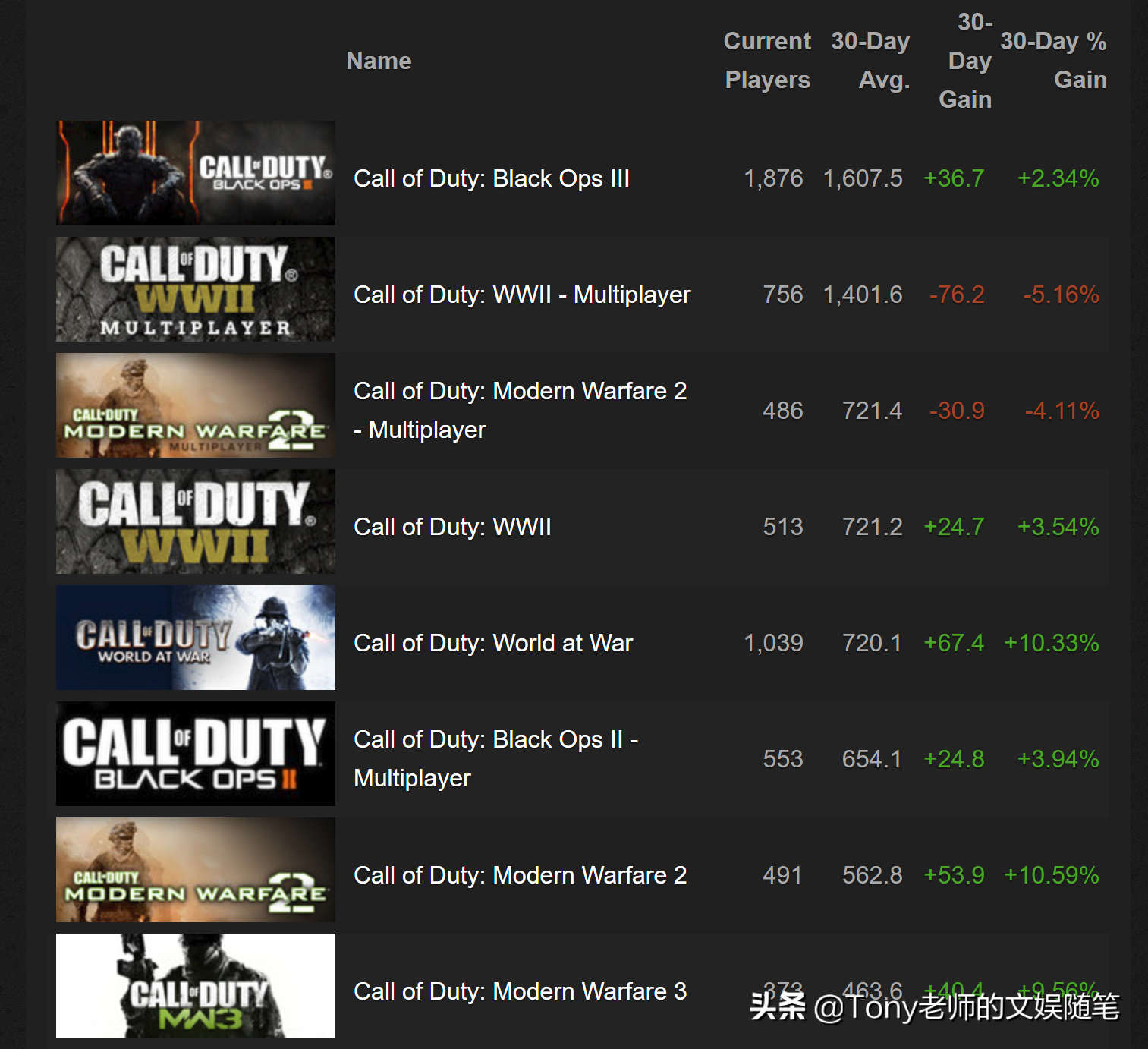Open Modern Warfare 2 - Multiplayer title link

pos(520,411)
